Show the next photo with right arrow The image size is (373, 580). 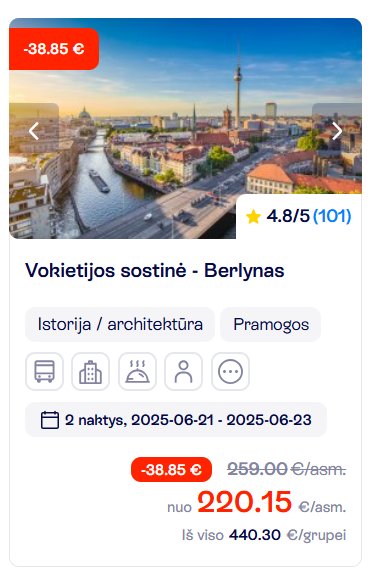pos(337,131)
